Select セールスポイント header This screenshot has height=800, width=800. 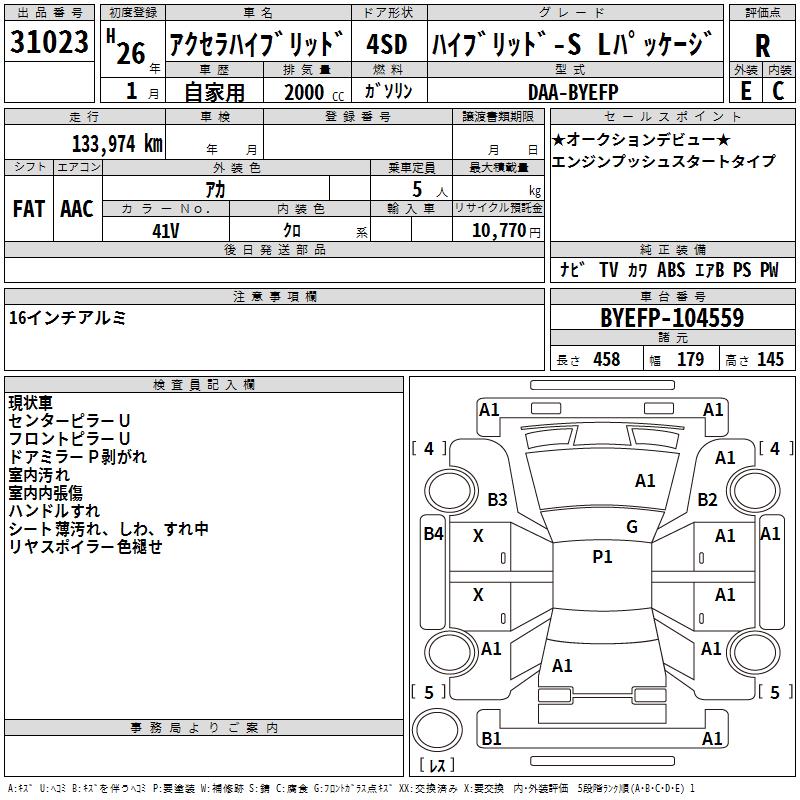pyautogui.click(x=672, y=116)
